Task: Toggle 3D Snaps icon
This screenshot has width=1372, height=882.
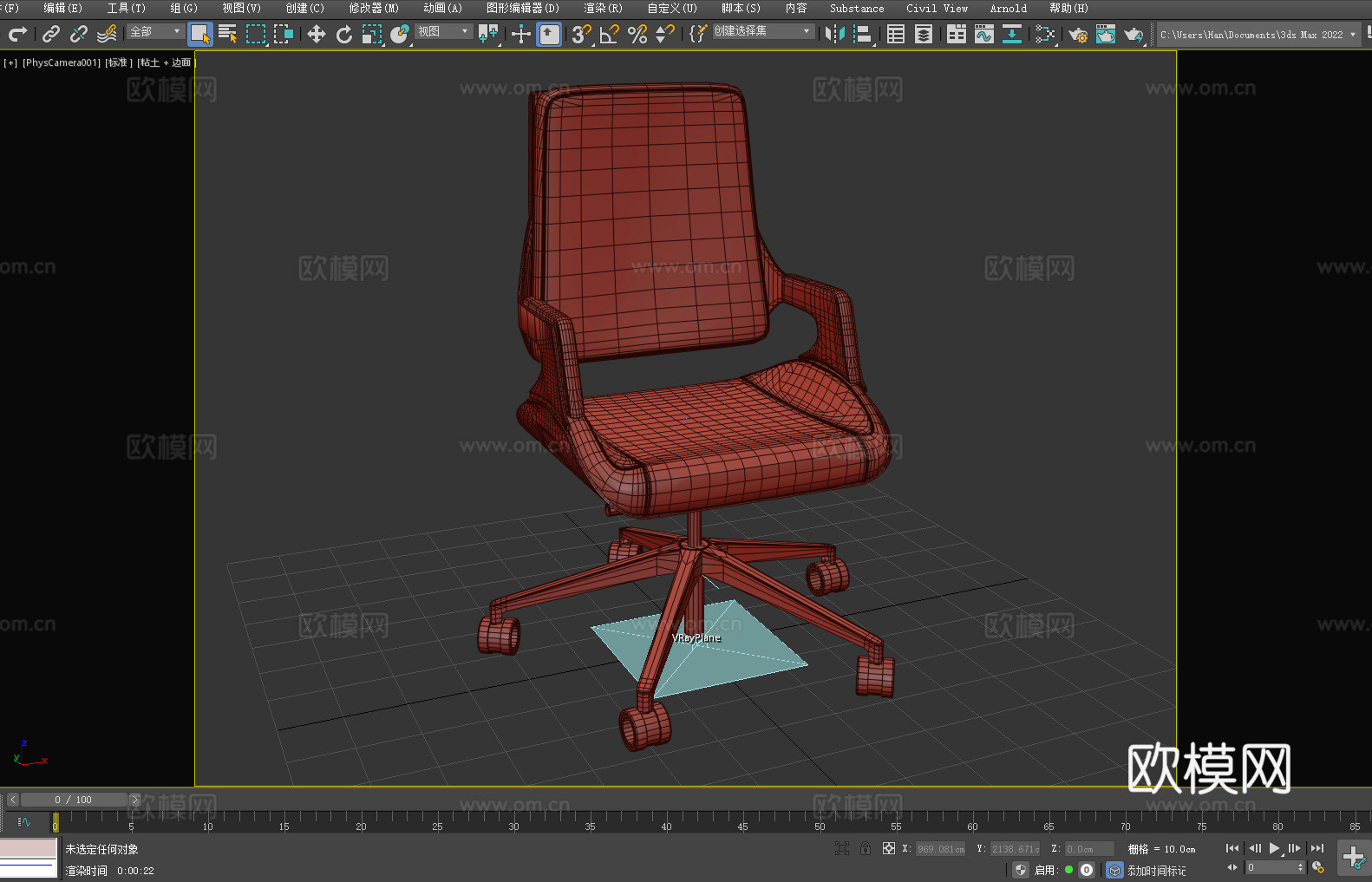Action: click(581, 34)
